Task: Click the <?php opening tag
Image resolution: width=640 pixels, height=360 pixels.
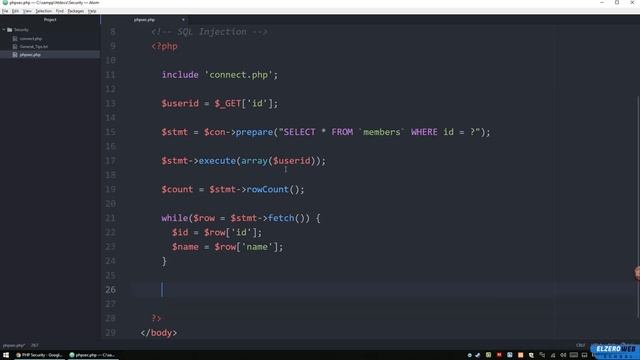Action: (164, 46)
